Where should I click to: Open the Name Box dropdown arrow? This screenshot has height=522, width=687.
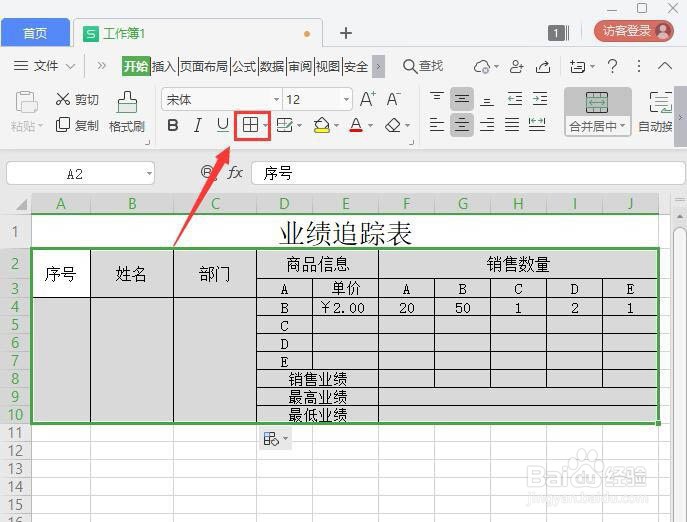(x=149, y=174)
